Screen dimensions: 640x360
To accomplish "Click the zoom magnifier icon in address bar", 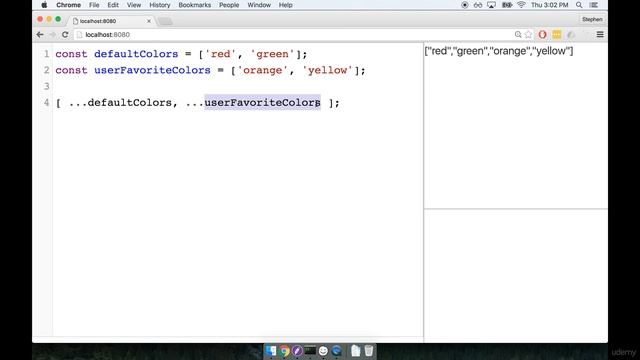I will [518, 35].
